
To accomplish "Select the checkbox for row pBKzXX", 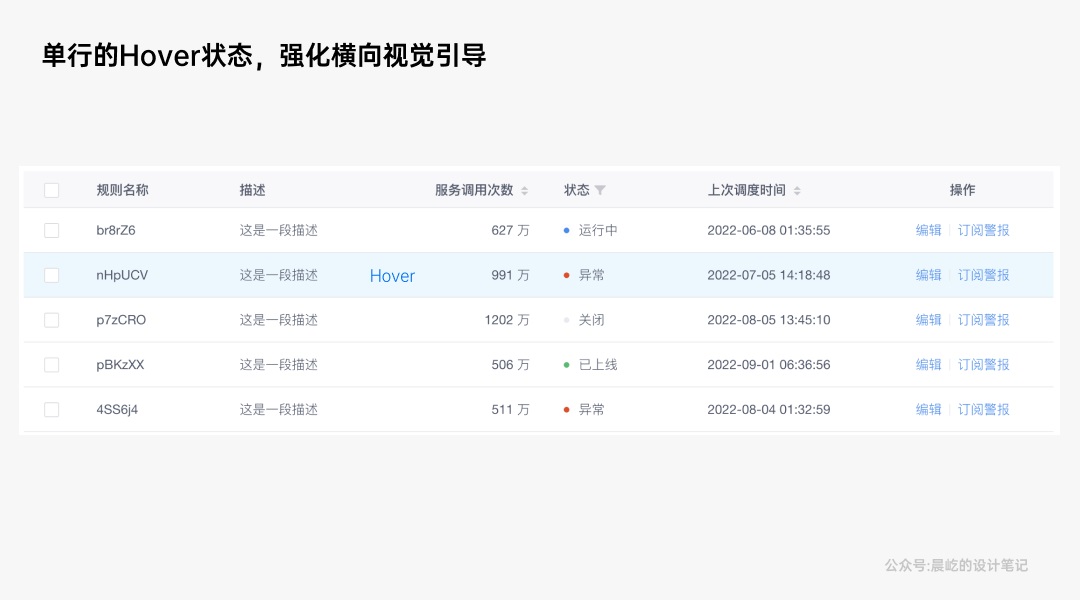I will tap(52, 365).
